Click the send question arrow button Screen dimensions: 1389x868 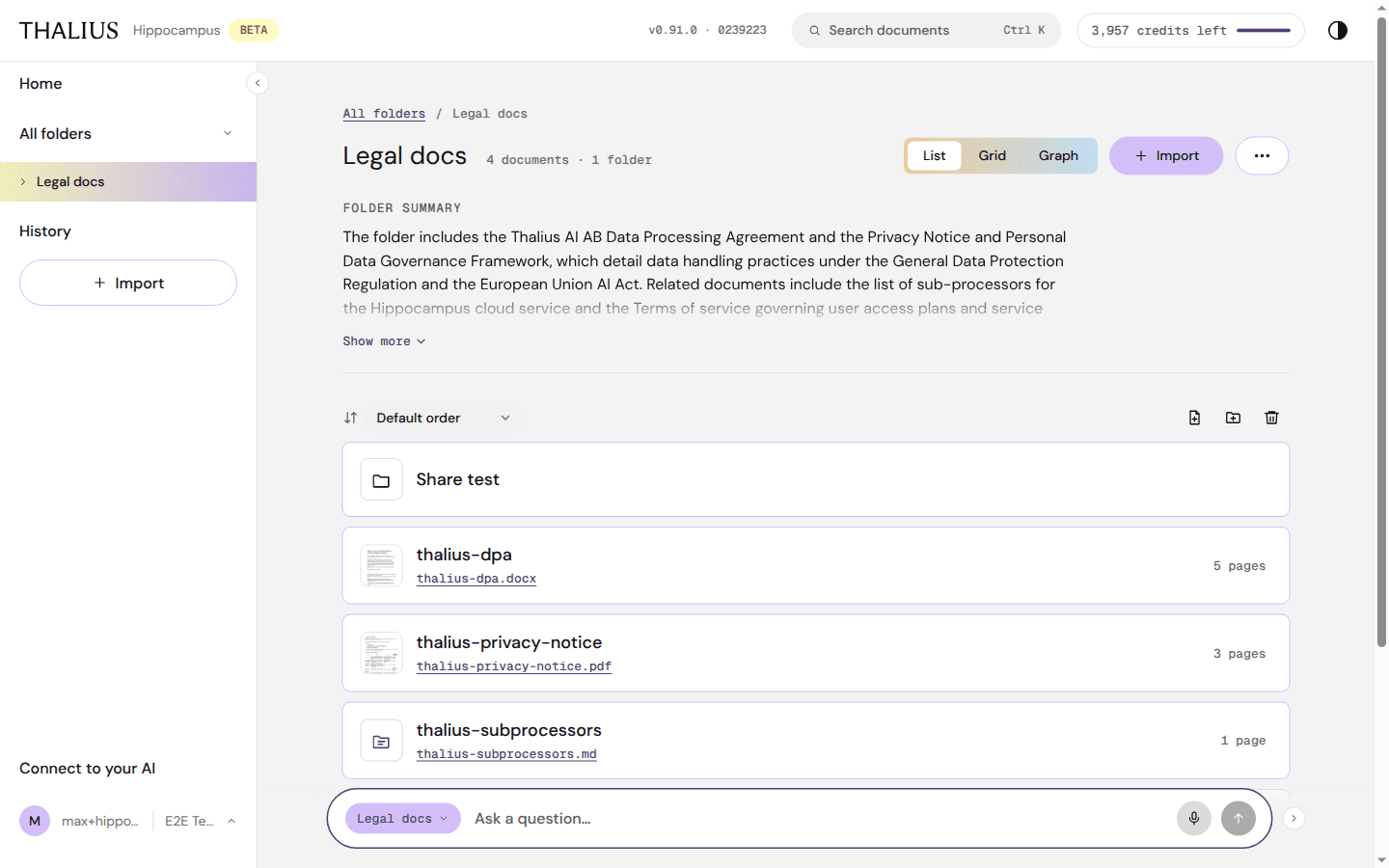(x=1239, y=819)
